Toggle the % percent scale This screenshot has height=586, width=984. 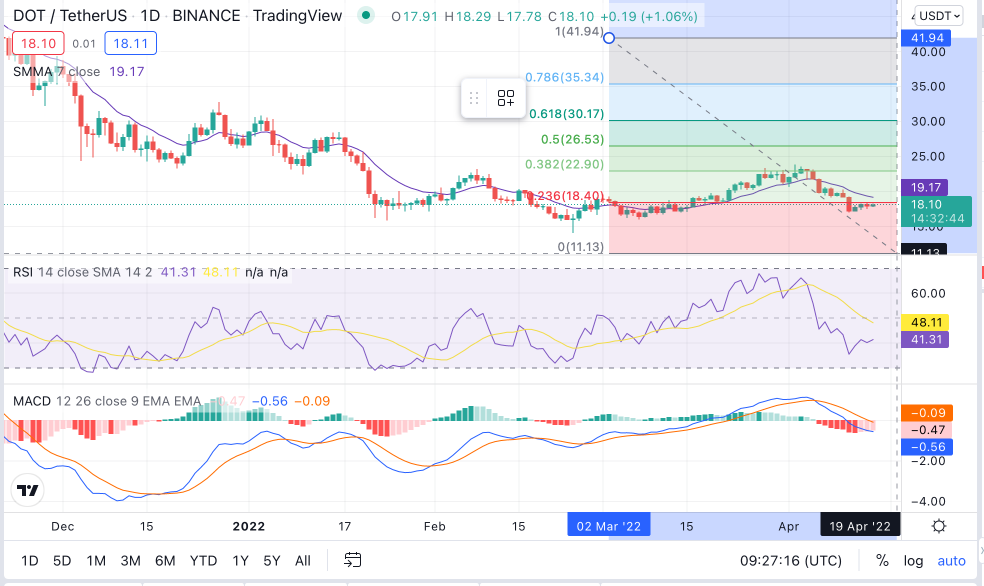(882, 560)
